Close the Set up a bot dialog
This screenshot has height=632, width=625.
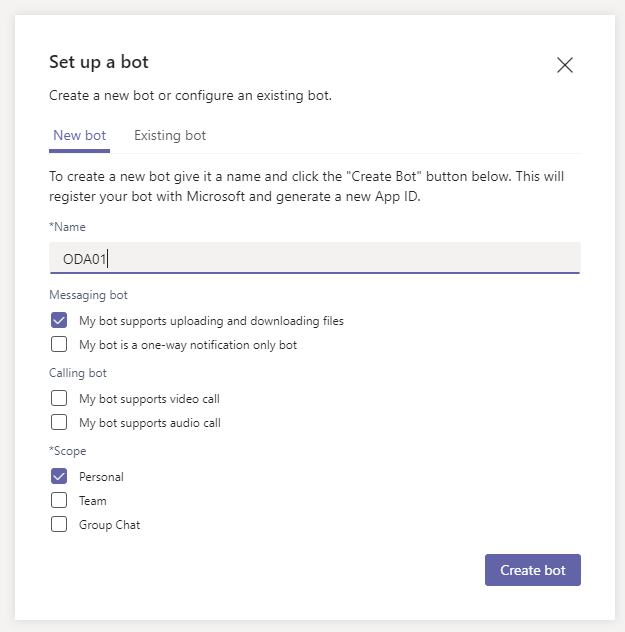pyautogui.click(x=565, y=65)
